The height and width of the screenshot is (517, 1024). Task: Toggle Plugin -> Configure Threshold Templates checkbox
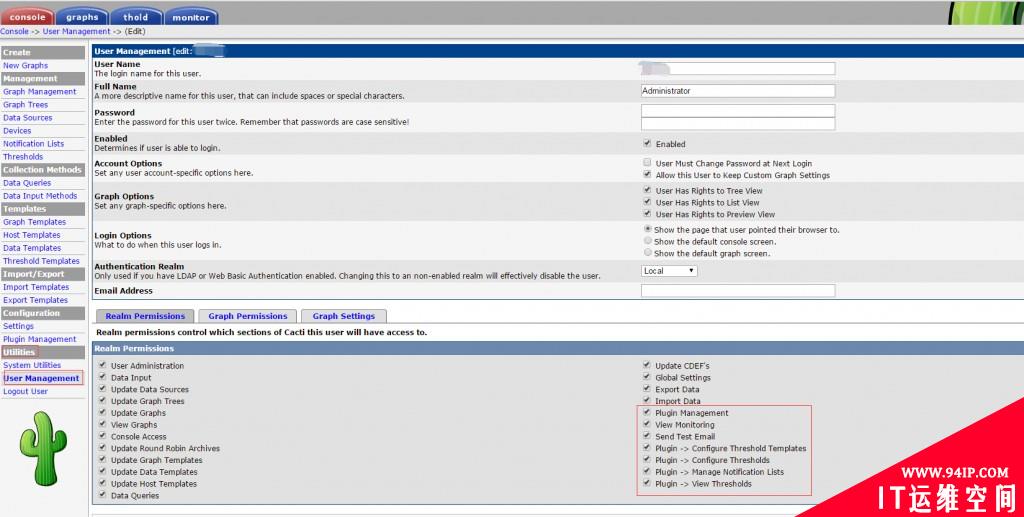coord(647,447)
